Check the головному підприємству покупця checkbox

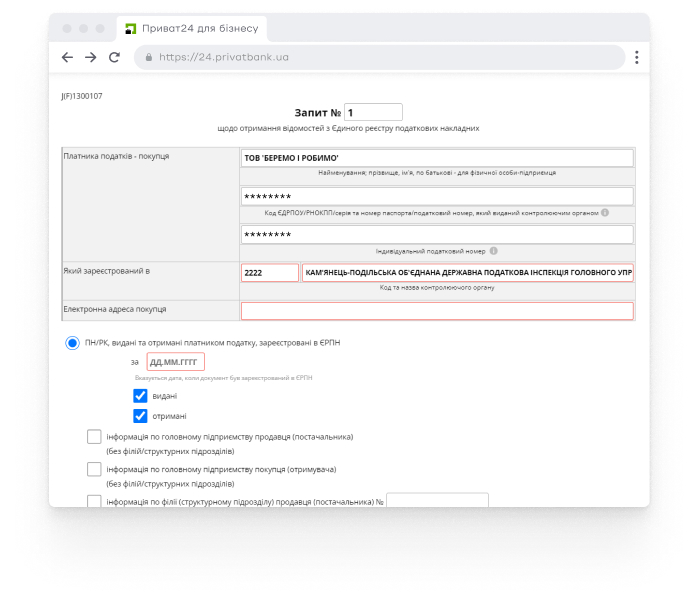pyautogui.click(x=94, y=469)
